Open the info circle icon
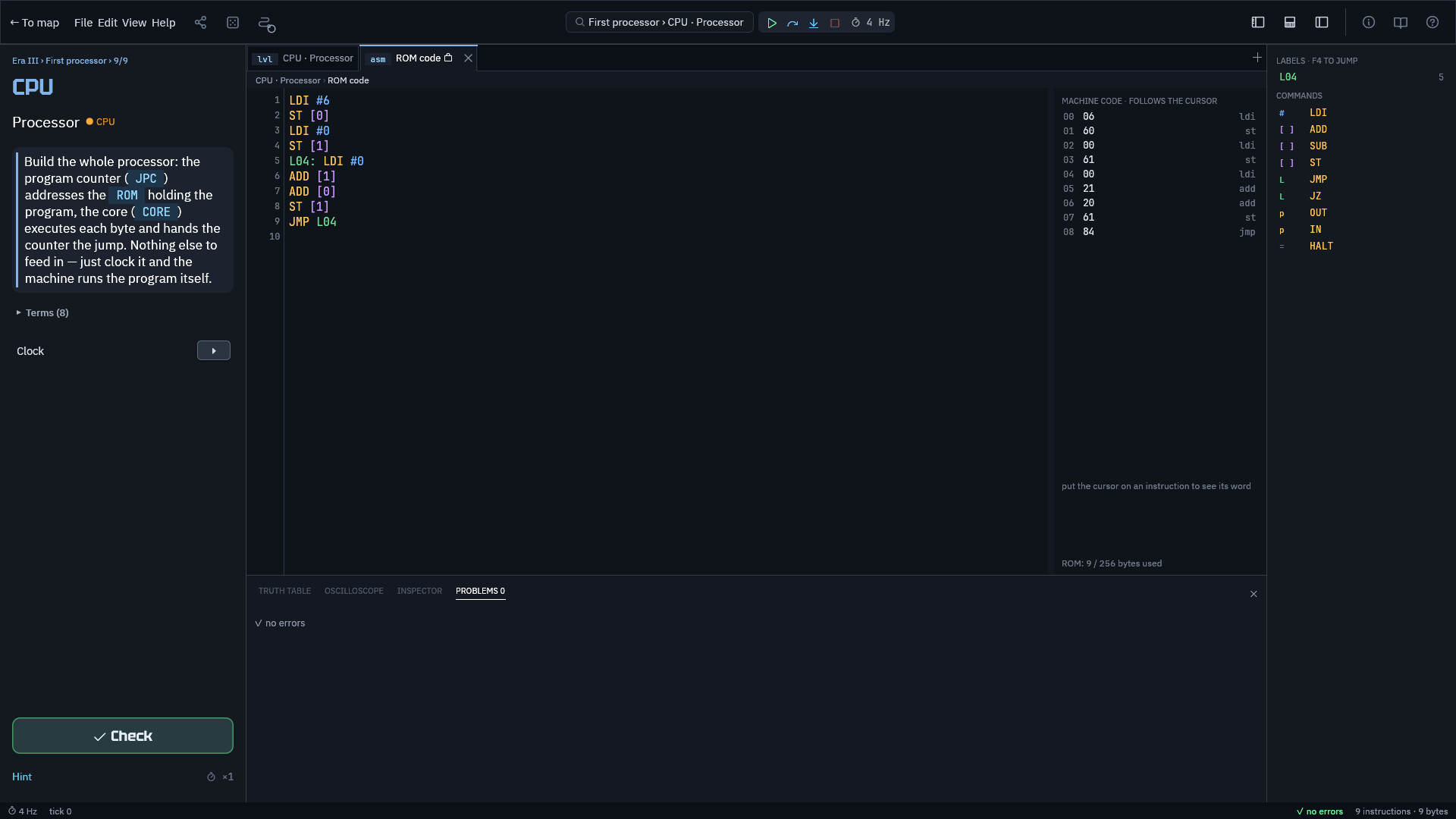Screen dimensions: 1456x819 1369,23
